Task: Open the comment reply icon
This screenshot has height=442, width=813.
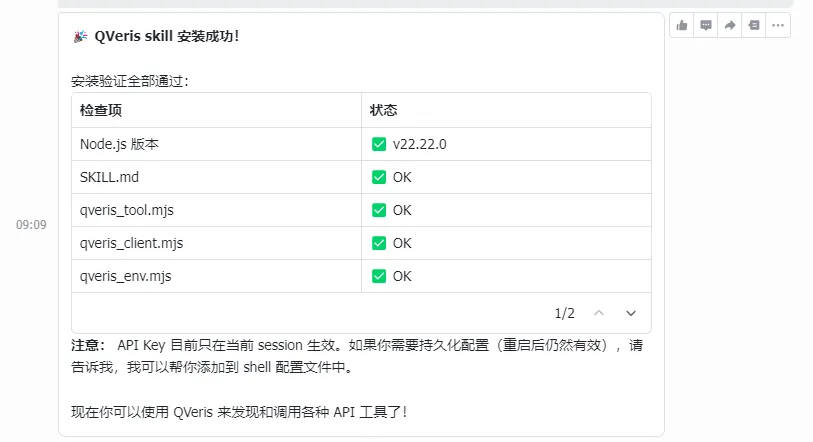Action: 706,25
